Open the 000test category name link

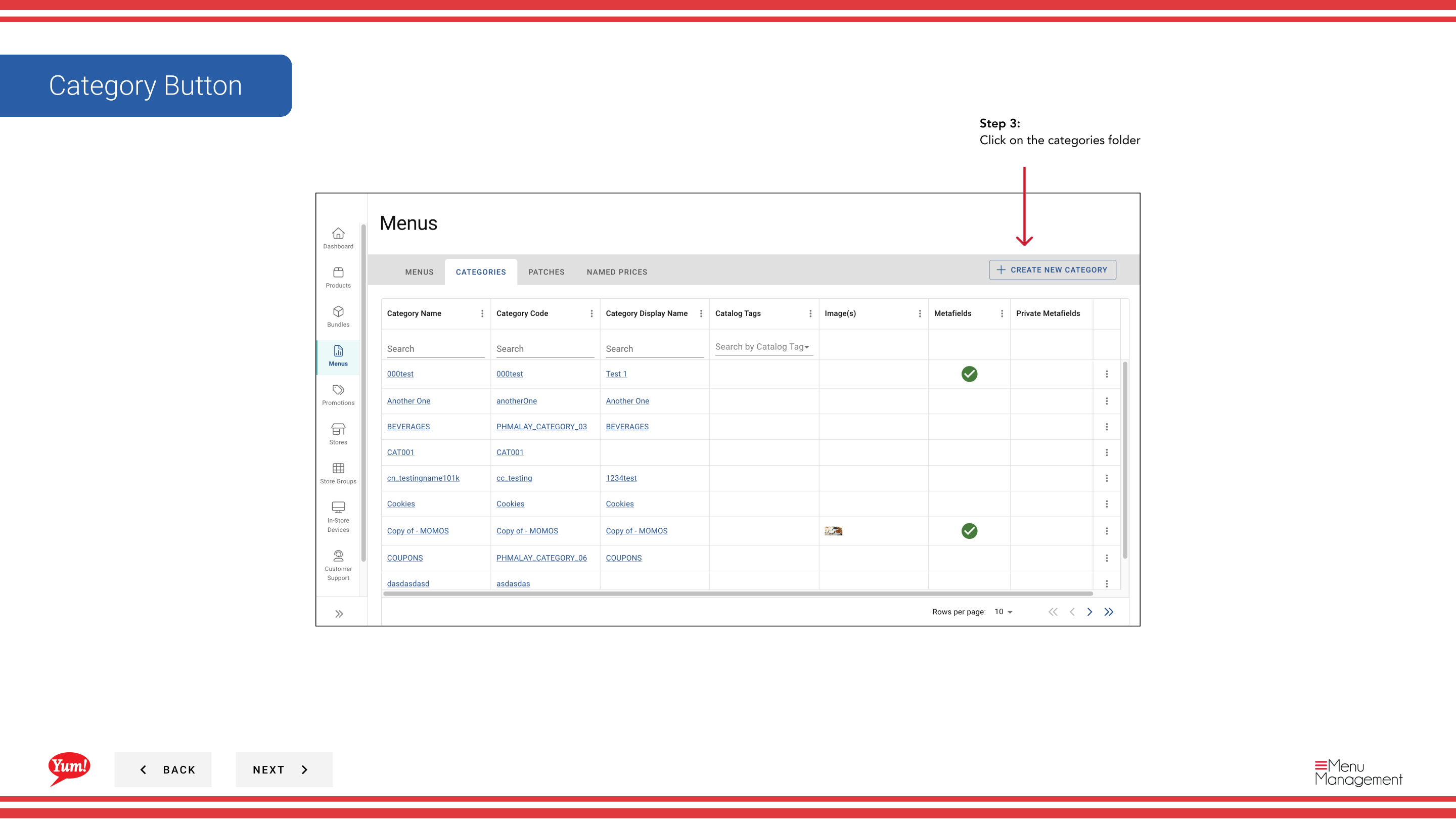[x=400, y=374]
